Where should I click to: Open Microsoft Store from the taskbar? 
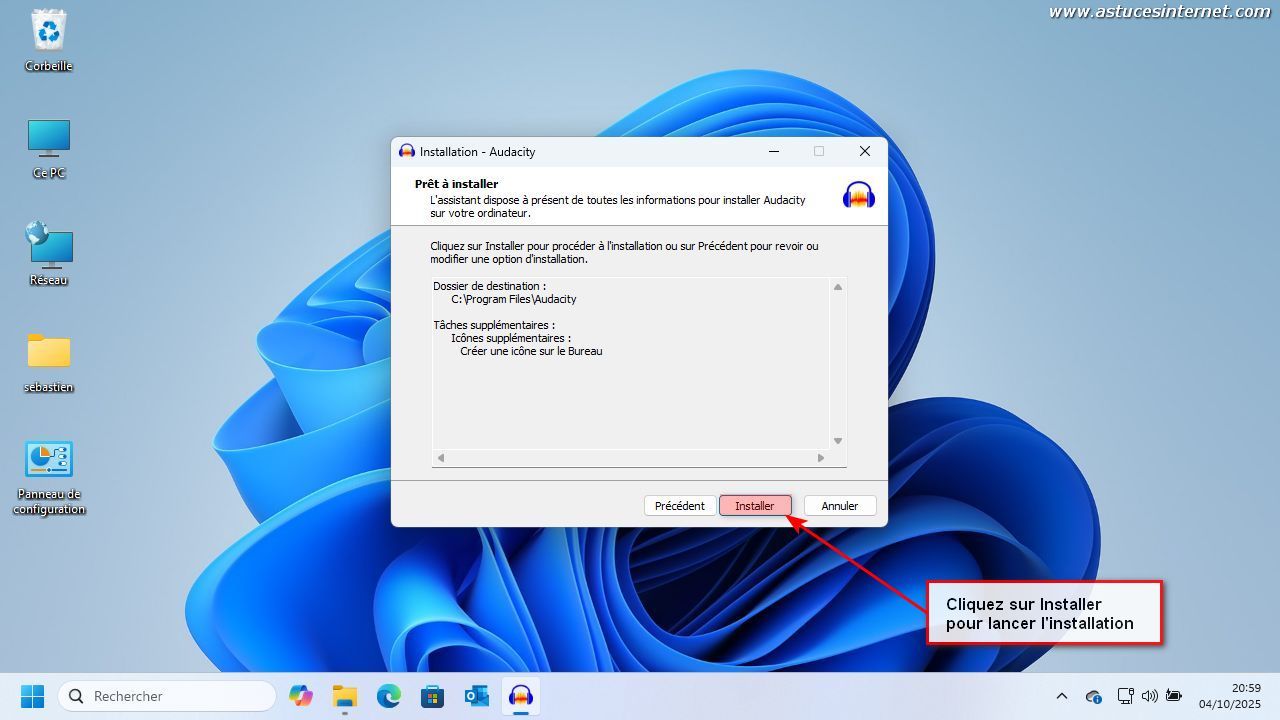pos(432,696)
